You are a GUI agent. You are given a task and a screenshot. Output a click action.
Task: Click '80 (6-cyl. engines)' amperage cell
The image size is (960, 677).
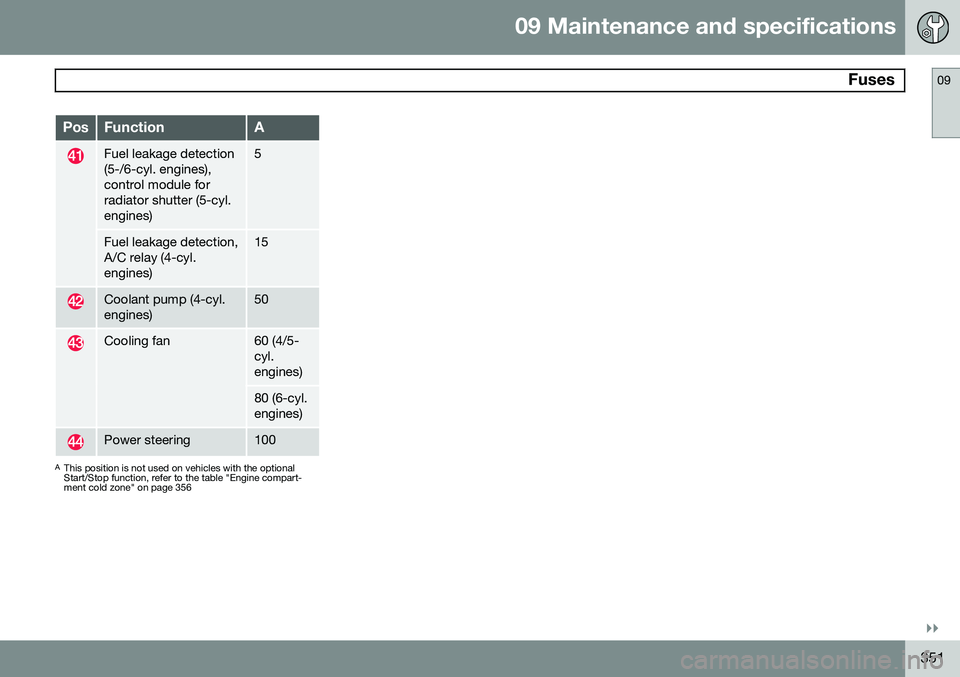pyautogui.click(x=283, y=406)
